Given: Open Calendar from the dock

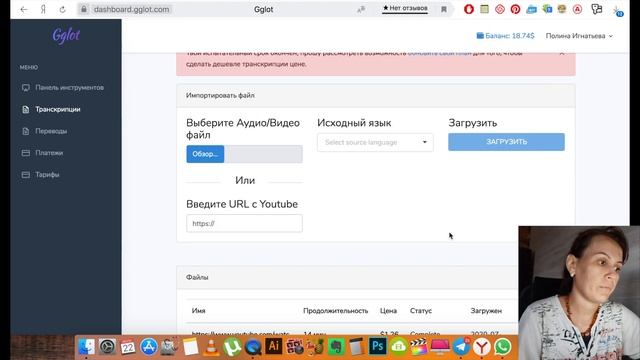Looking at the screenshot, I should tap(128, 347).
